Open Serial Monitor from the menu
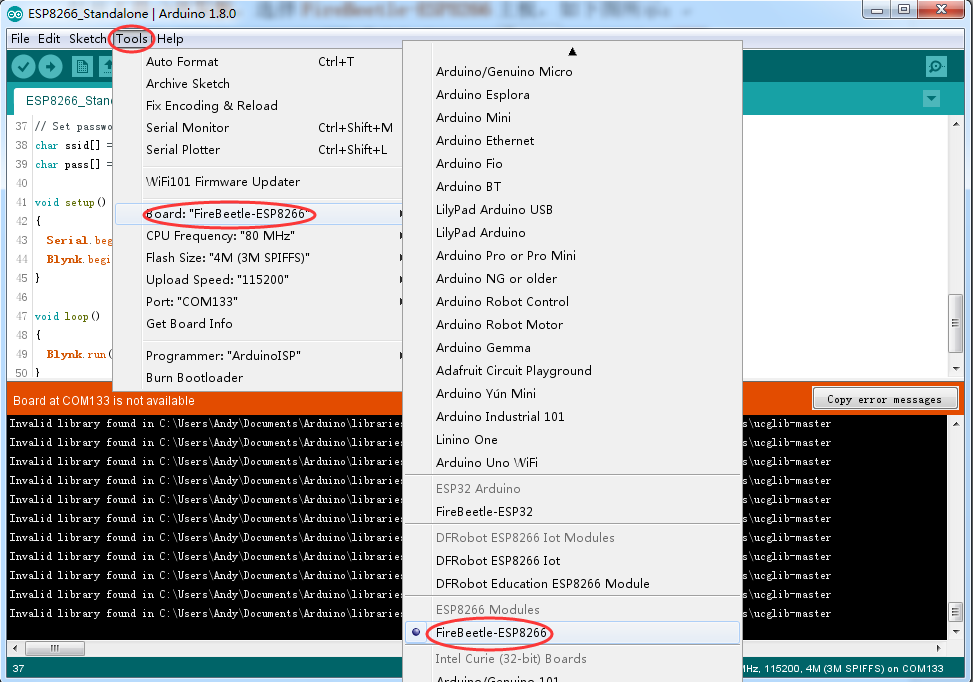Screen dimensions: 973x682 [x=259, y=128]
